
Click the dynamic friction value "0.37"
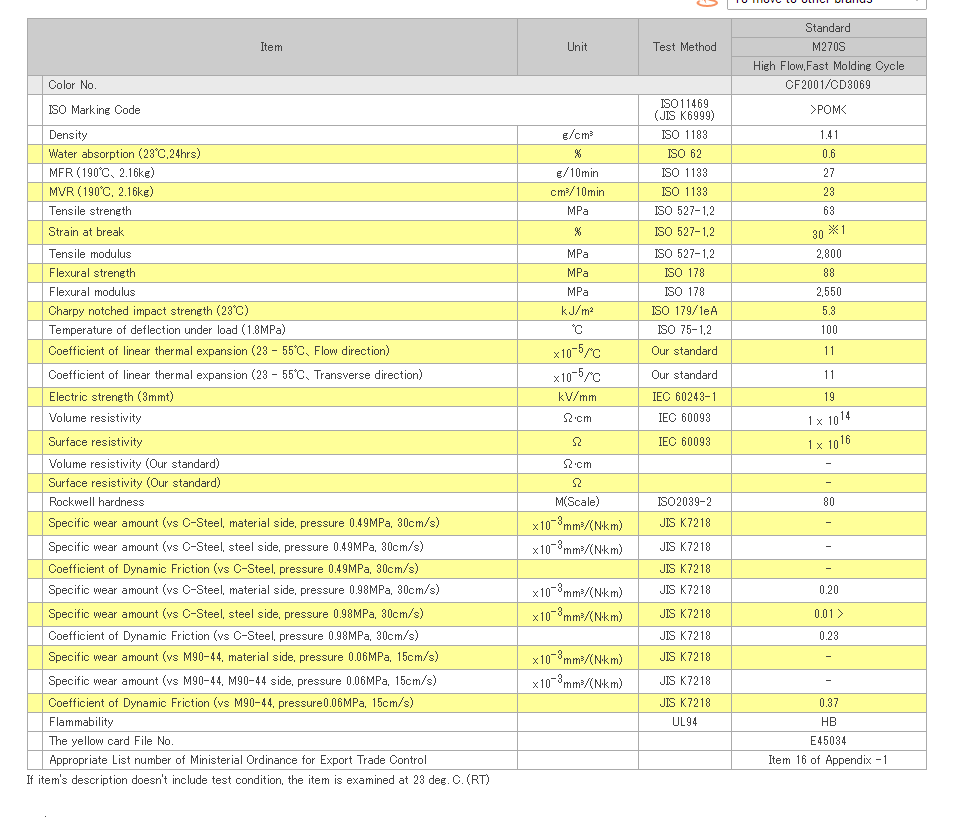click(x=829, y=703)
